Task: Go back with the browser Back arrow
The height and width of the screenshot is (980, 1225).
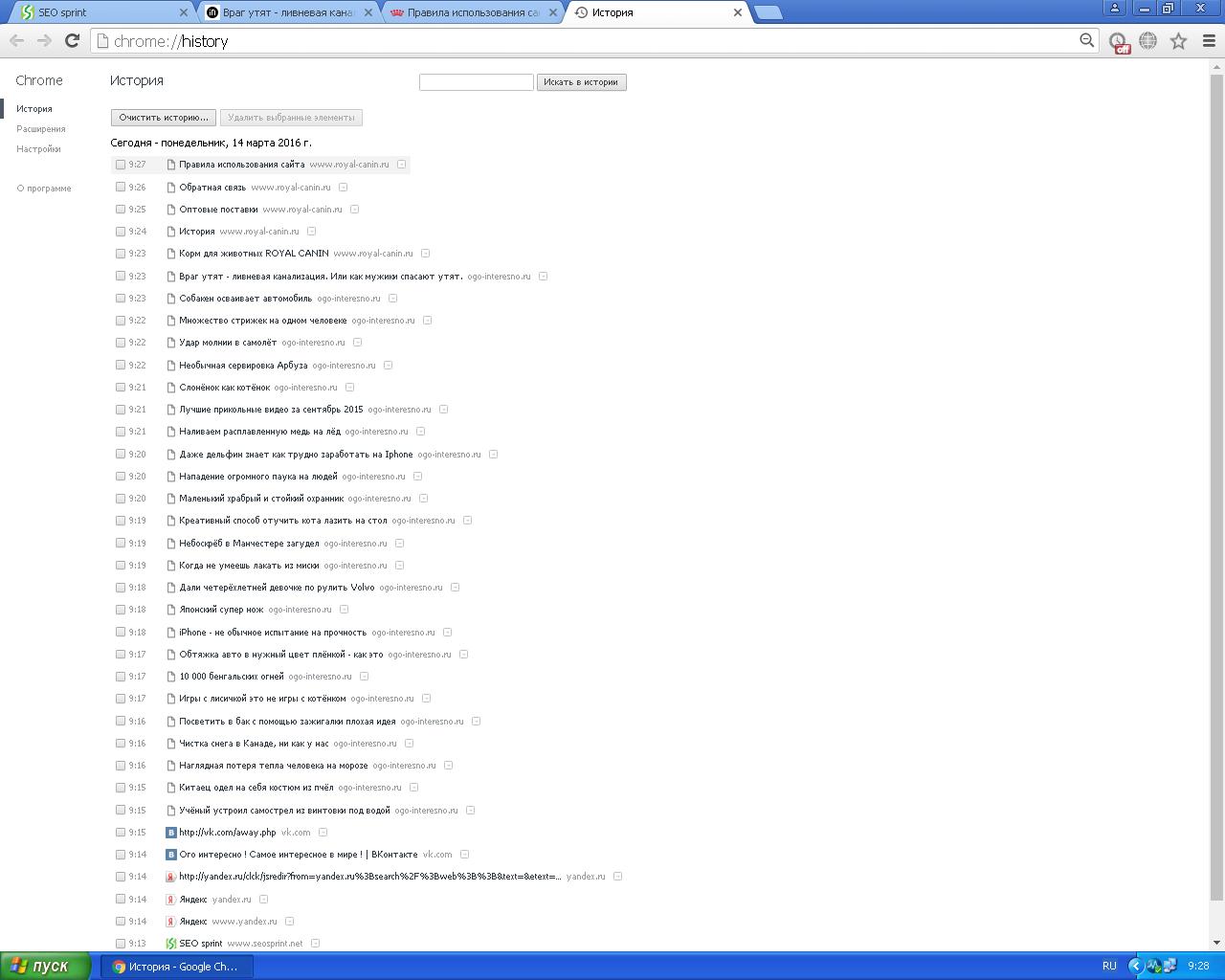Action: click(16, 40)
